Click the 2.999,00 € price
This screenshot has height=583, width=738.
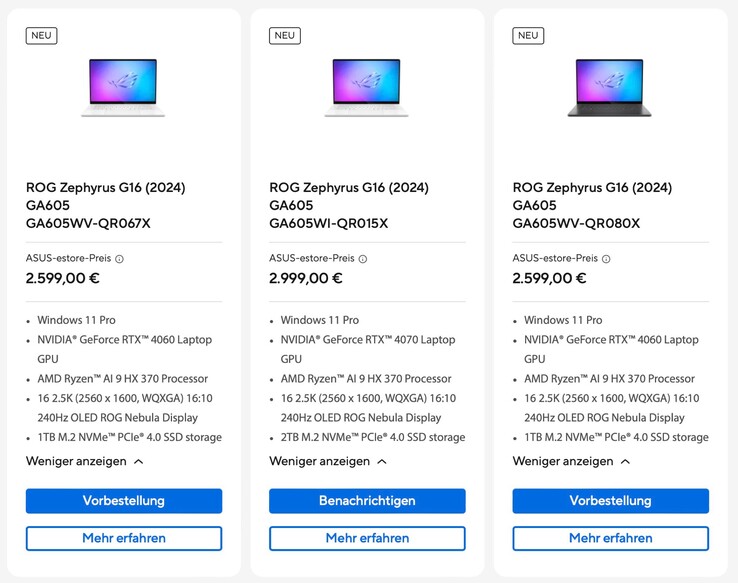pyautogui.click(x=306, y=279)
